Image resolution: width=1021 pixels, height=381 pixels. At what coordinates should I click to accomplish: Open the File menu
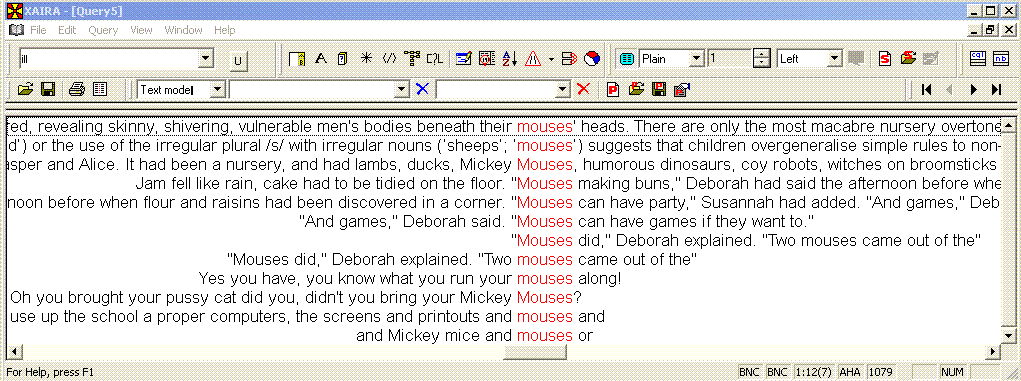click(38, 30)
